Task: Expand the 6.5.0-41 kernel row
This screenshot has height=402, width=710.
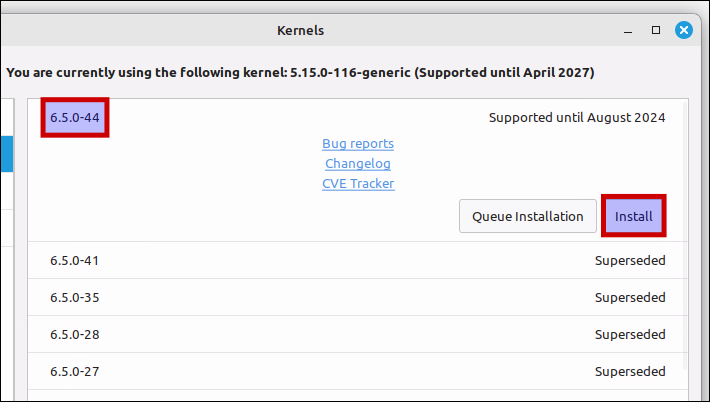Action: [x=358, y=260]
